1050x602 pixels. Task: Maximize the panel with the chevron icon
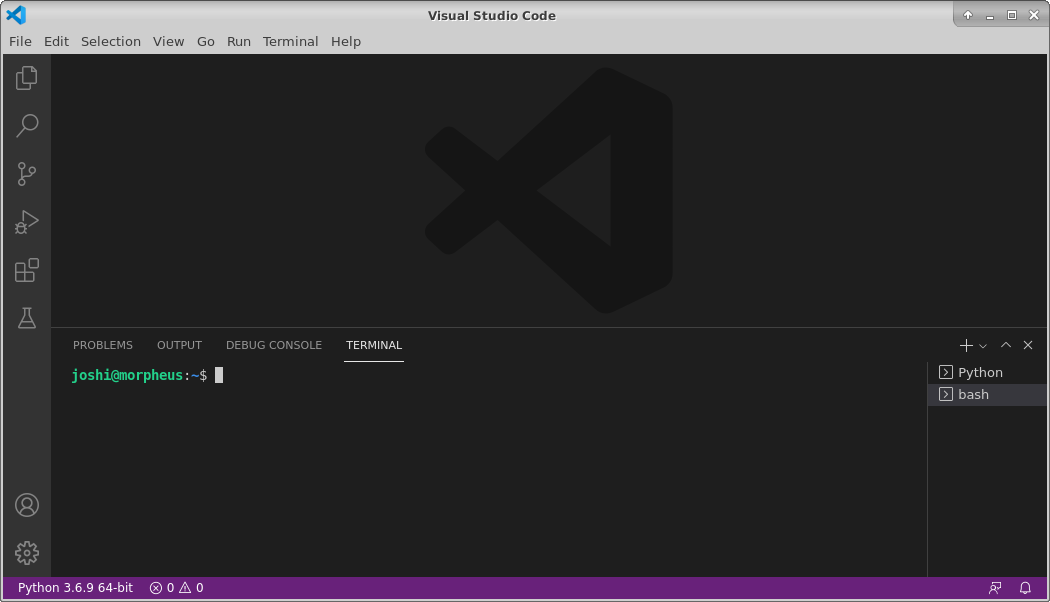pos(1006,345)
